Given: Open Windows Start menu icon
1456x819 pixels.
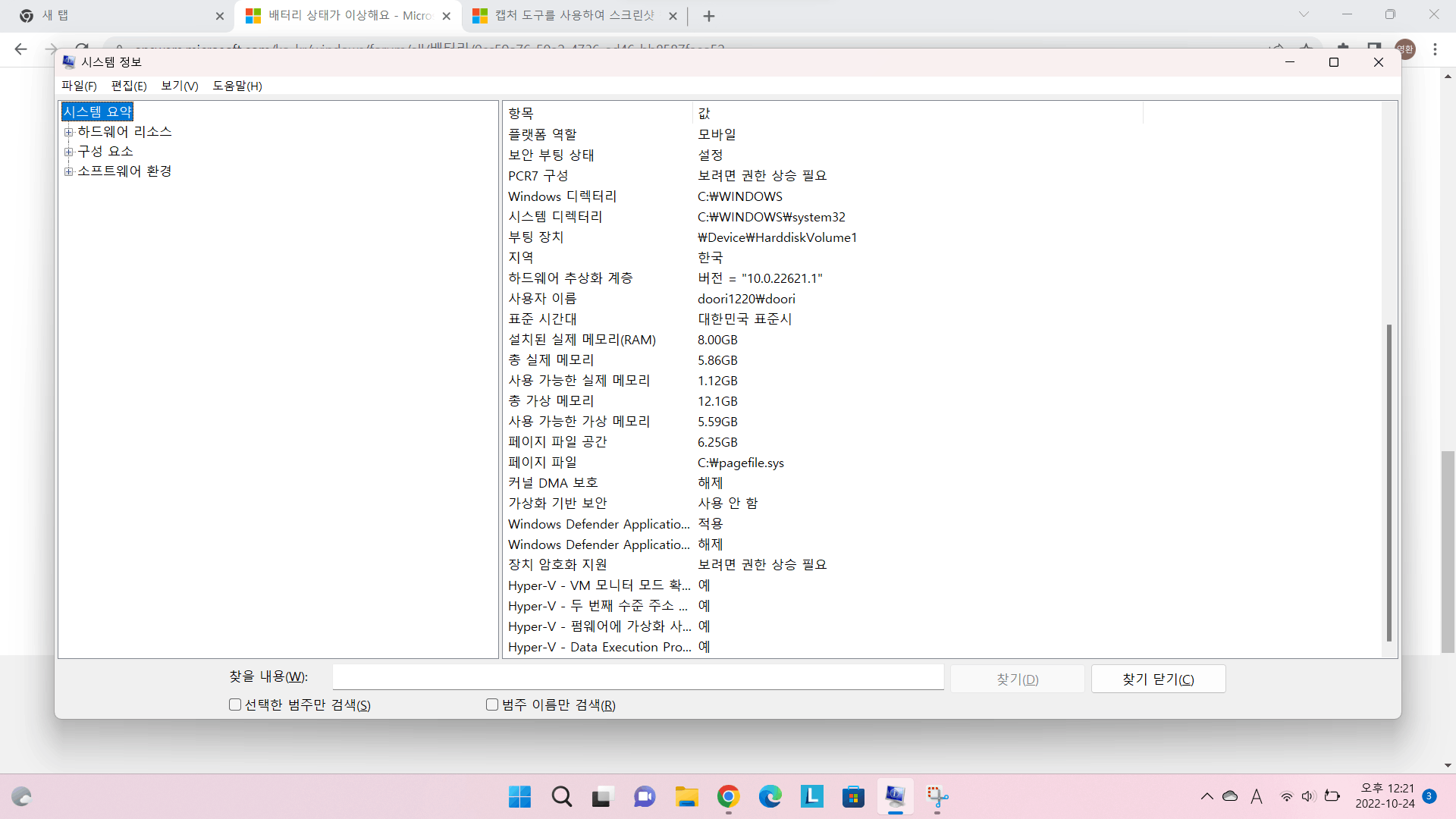Looking at the screenshot, I should (519, 797).
